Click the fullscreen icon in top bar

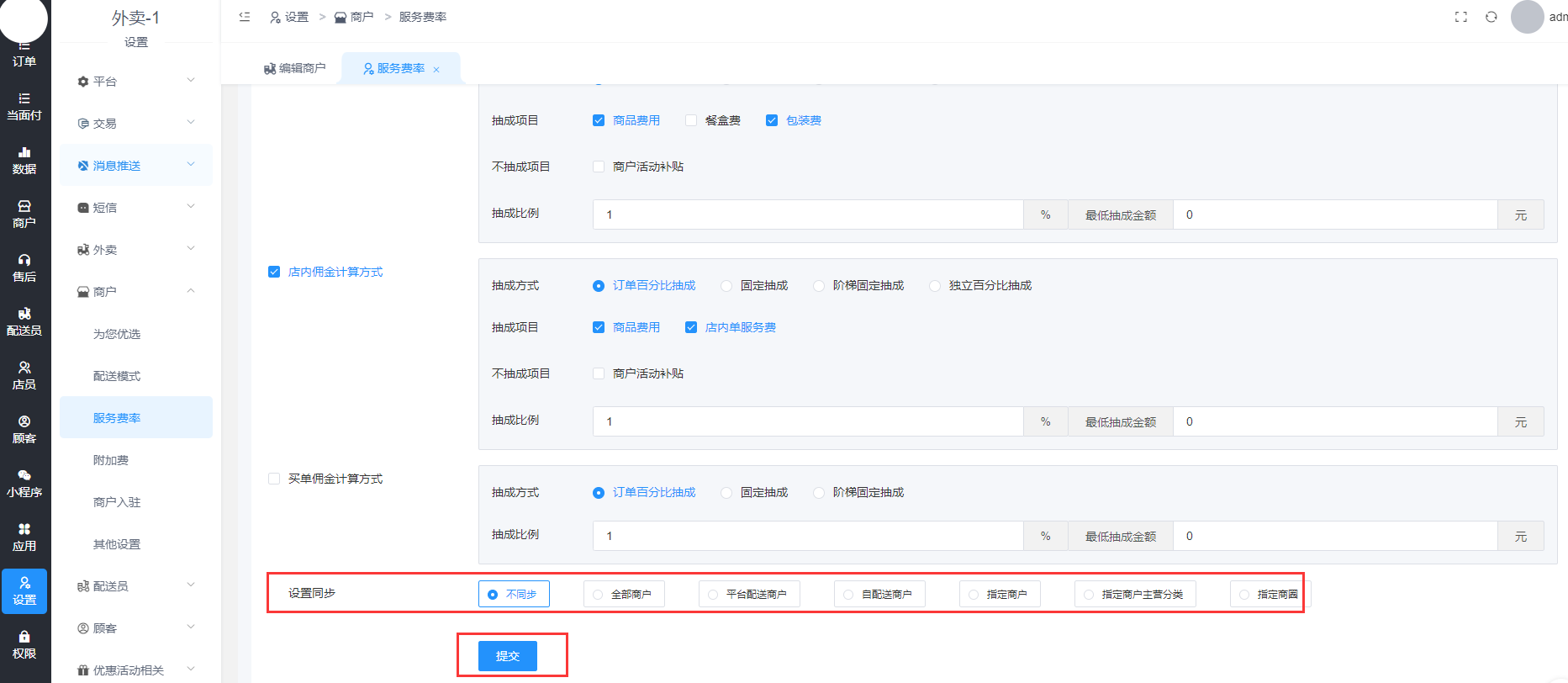pyautogui.click(x=1461, y=17)
